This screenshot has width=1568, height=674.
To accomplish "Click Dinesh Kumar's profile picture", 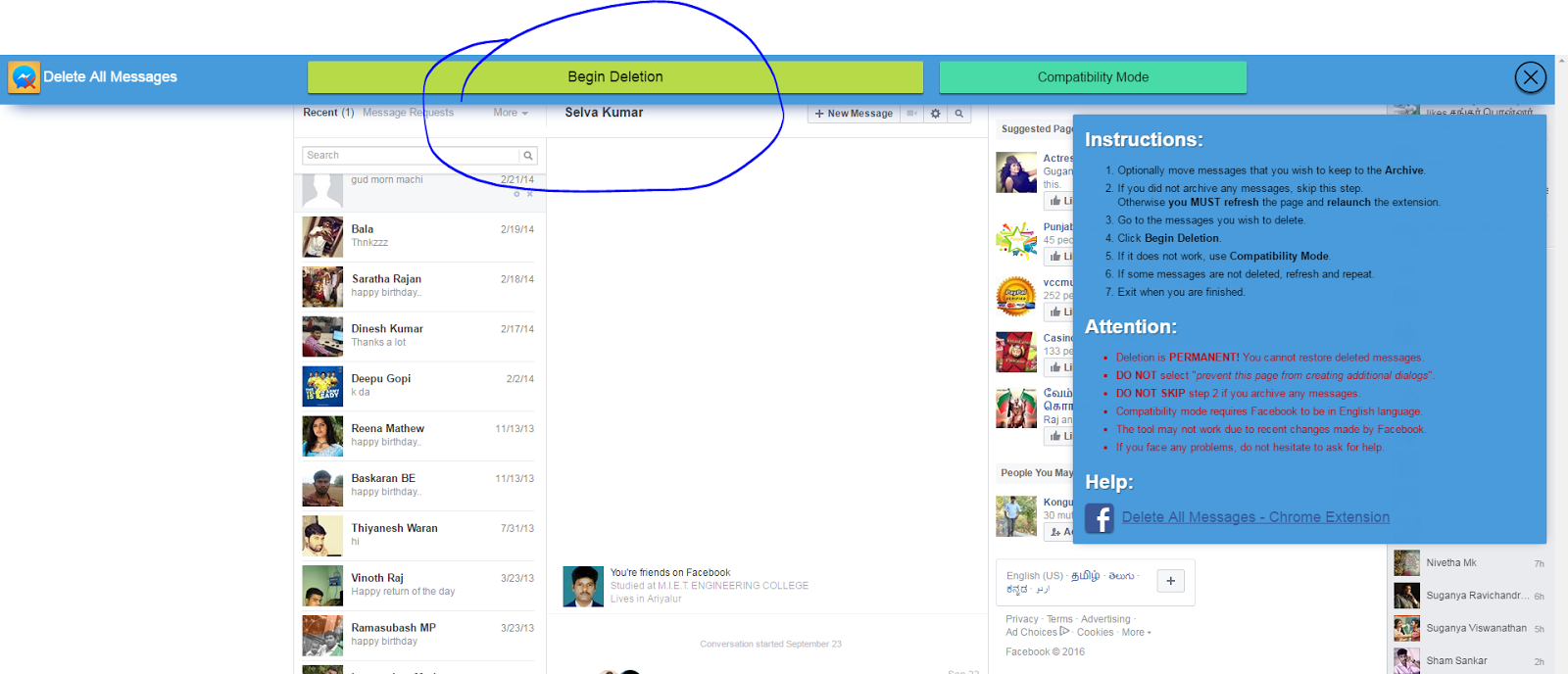I will tap(322, 337).
